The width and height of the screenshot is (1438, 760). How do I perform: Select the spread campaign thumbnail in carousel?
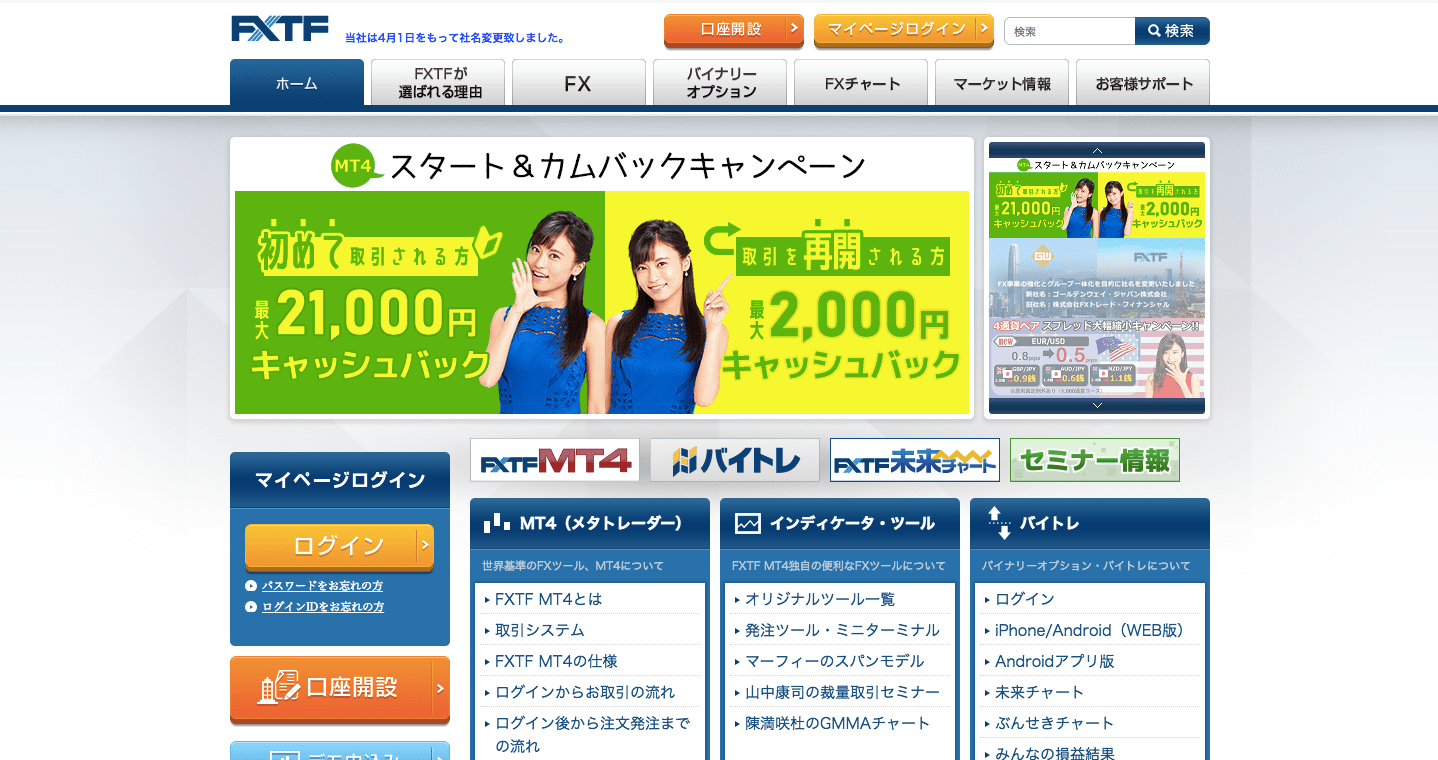pos(1097,358)
